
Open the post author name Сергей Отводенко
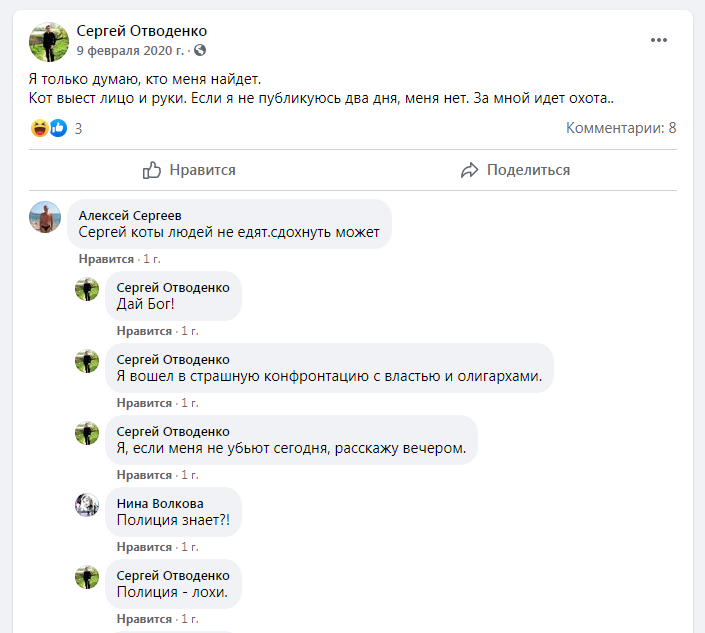pos(142,31)
